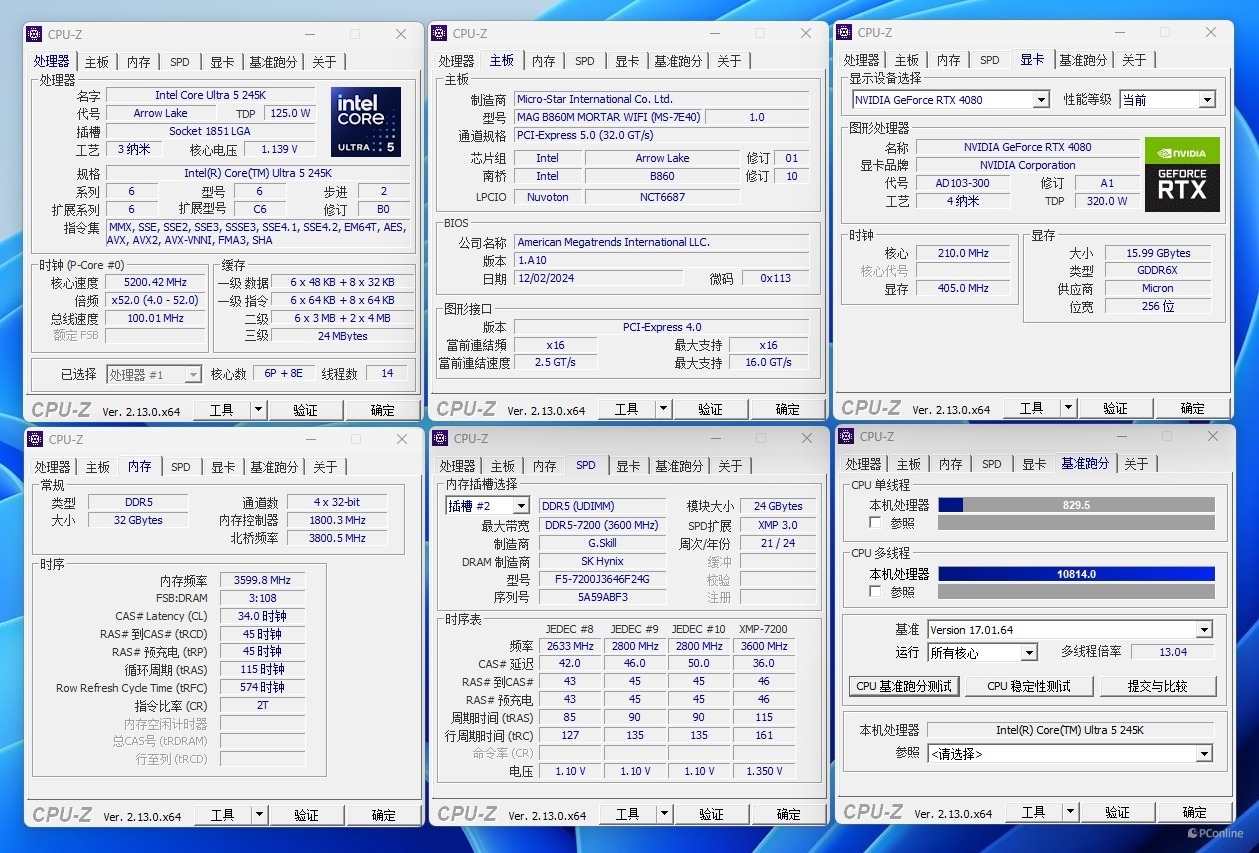Click the CAS# Latency 34.0 时钟 value
The width and height of the screenshot is (1259, 853).
pyautogui.click(x=262, y=616)
